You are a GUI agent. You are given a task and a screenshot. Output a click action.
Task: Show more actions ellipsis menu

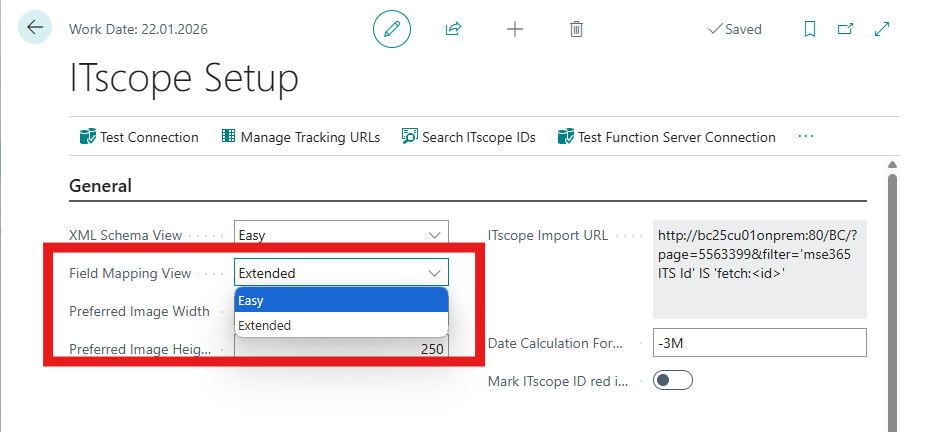pyautogui.click(x=806, y=137)
